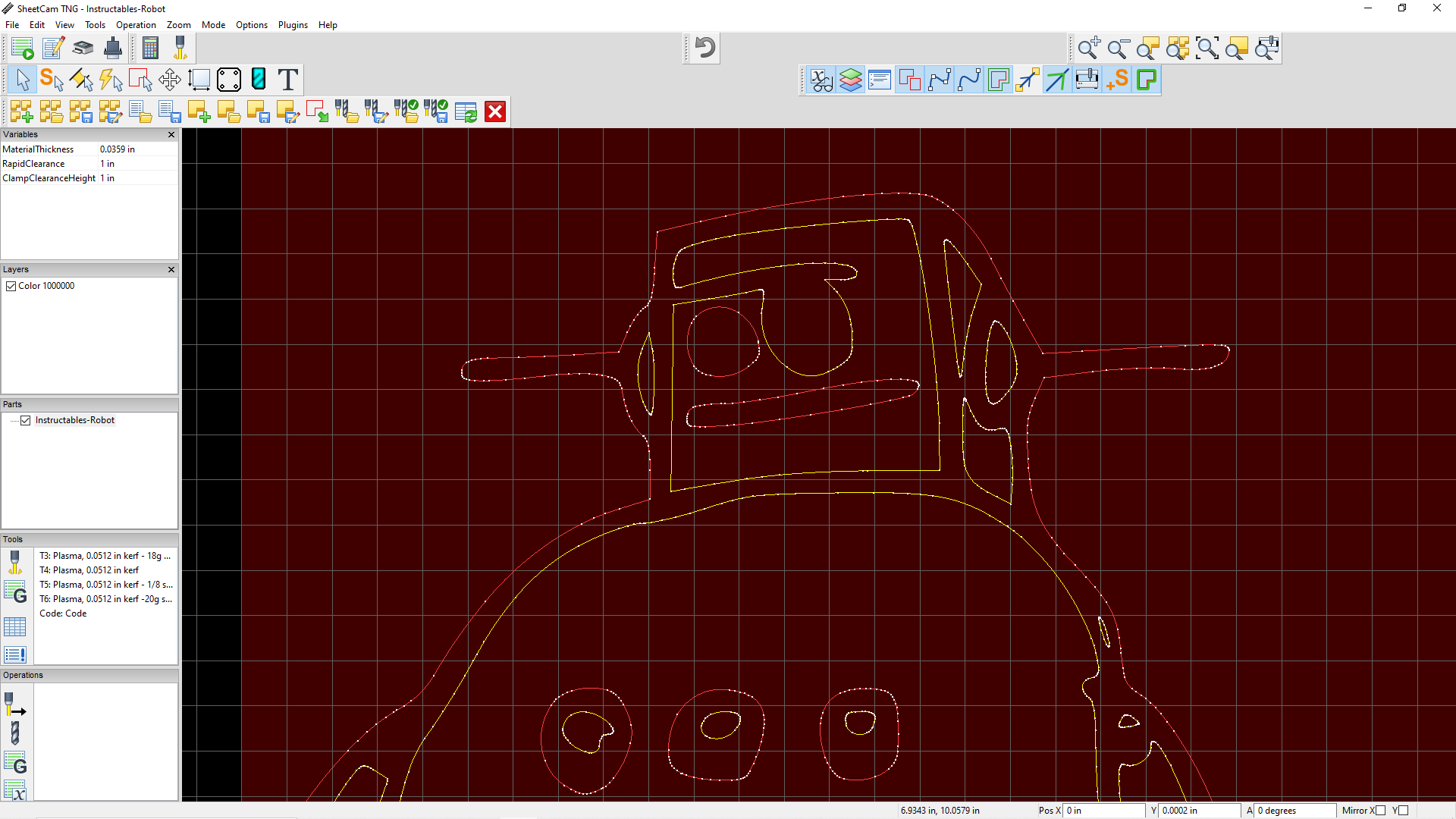This screenshot has width=1456, height=819.
Task: Select the Instructables-Robot part label
Action: (74, 420)
